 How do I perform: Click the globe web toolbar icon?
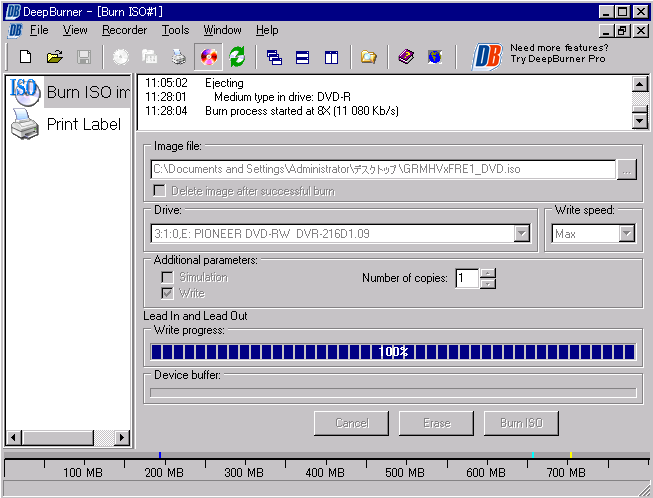435,57
